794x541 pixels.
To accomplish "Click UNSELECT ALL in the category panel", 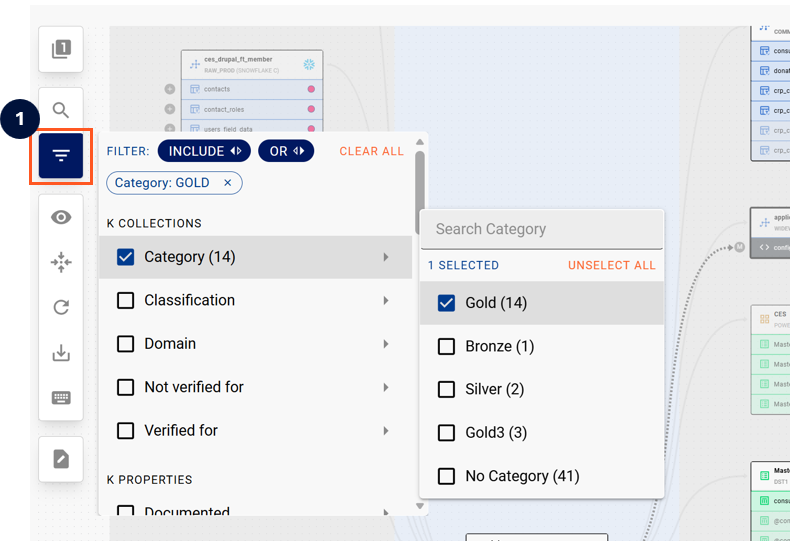I will click(611, 265).
